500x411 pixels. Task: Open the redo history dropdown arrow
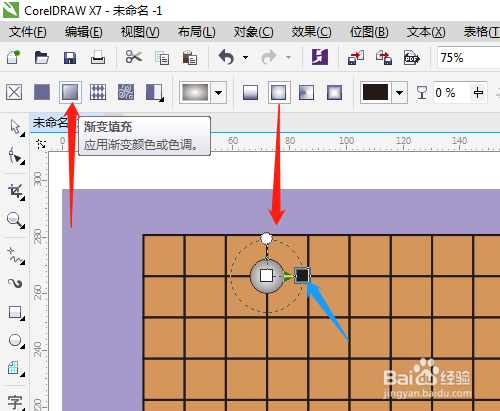click(288, 57)
